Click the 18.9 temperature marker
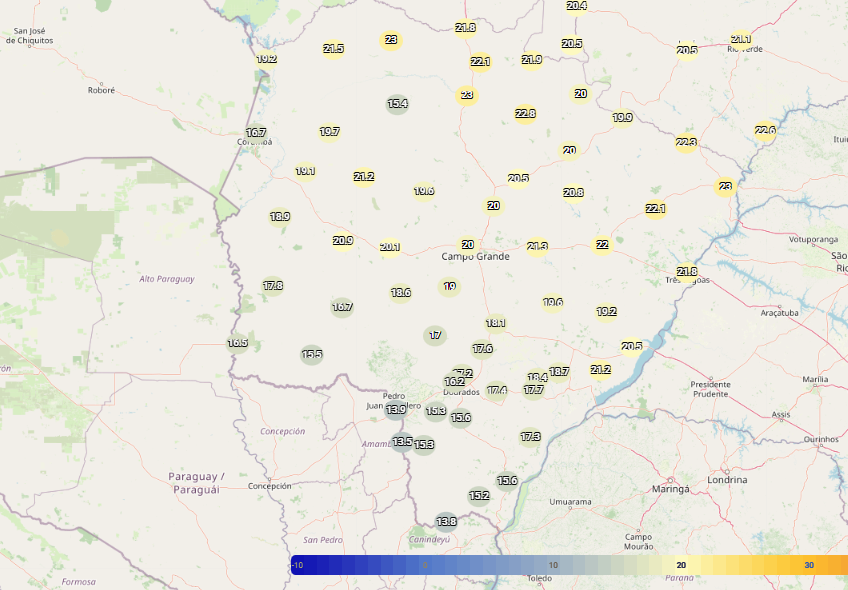Image resolution: width=848 pixels, height=590 pixels. [x=280, y=217]
